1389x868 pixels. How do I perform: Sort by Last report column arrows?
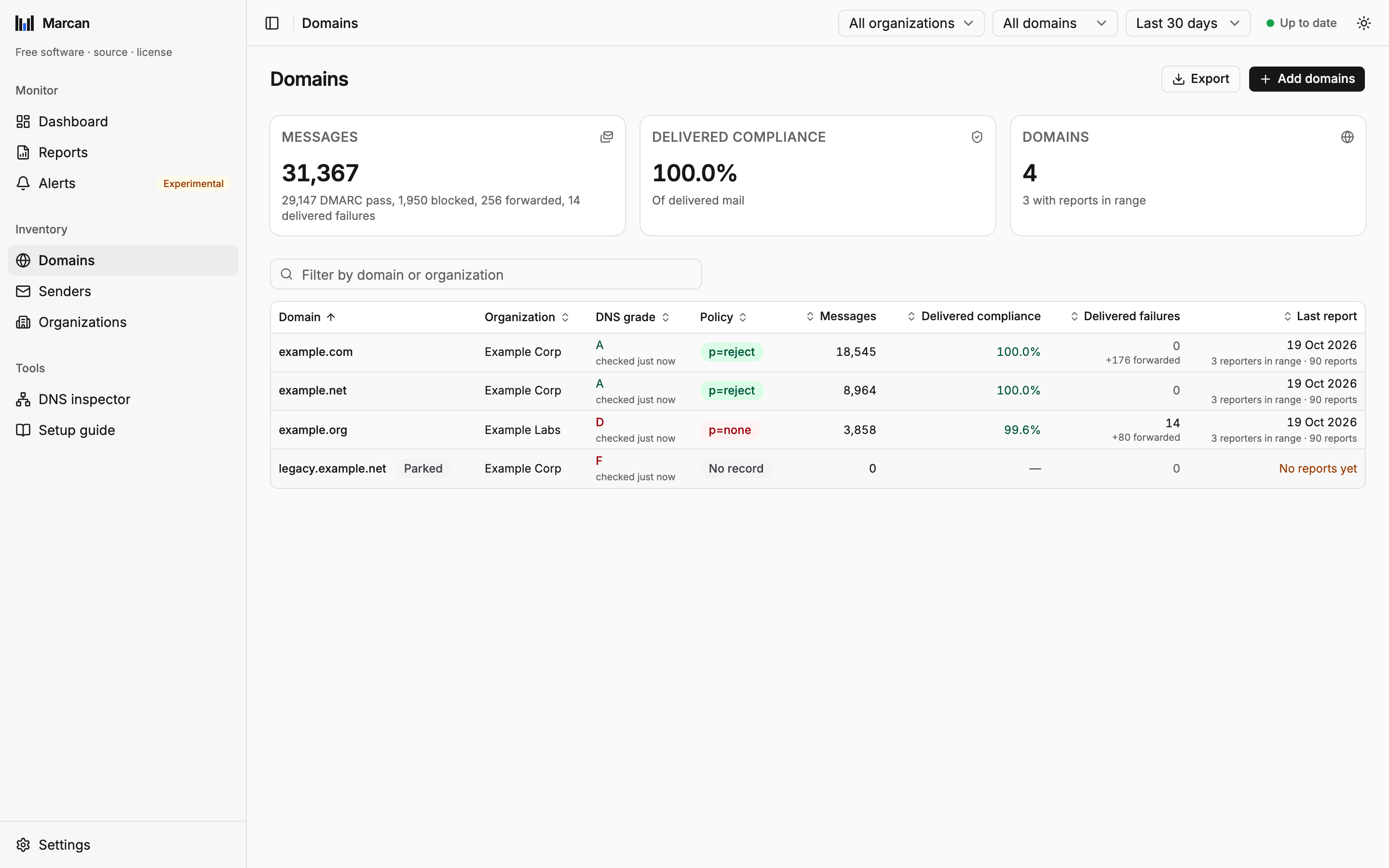(x=1287, y=316)
